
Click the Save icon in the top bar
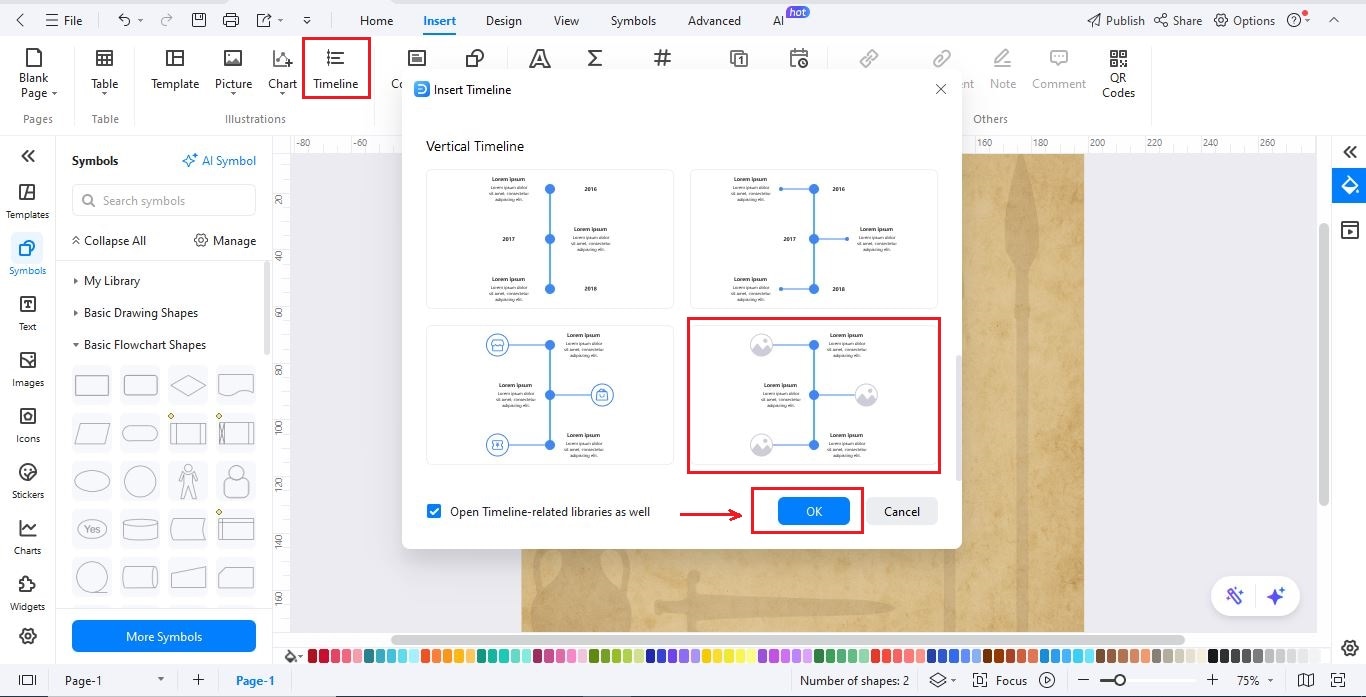(x=199, y=20)
